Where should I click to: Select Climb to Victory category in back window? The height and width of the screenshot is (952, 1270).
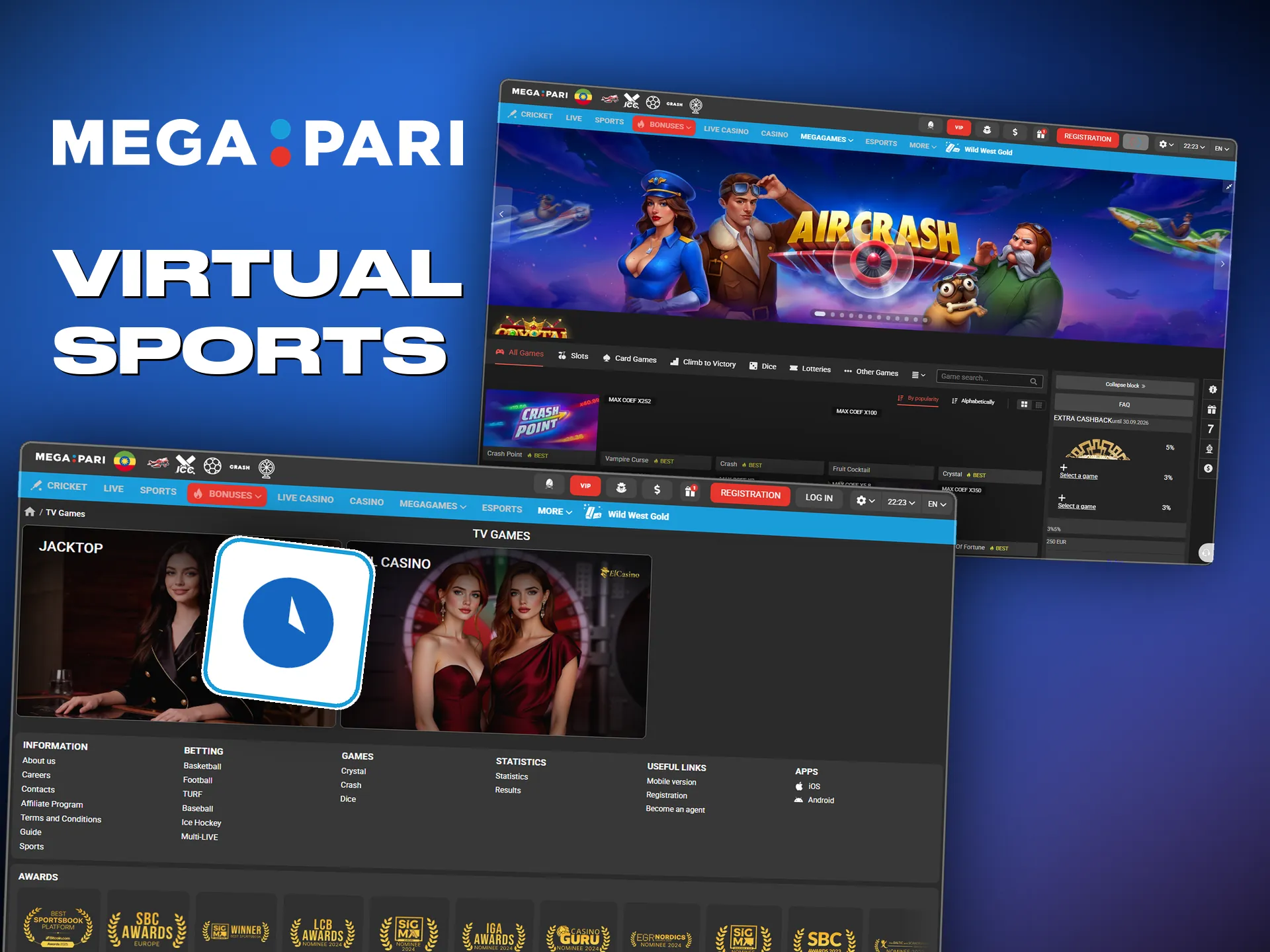point(702,362)
